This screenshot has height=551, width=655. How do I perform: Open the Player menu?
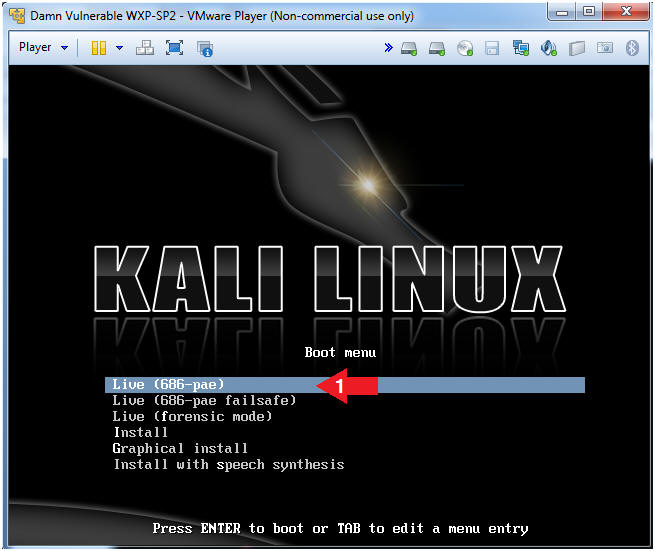(35, 47)
